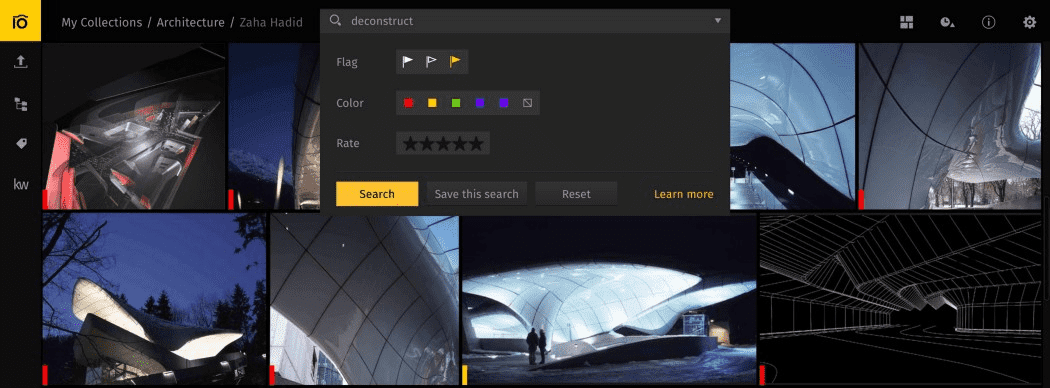
Task: Select the red color filter swatch
Action: [x=408, y=103]
